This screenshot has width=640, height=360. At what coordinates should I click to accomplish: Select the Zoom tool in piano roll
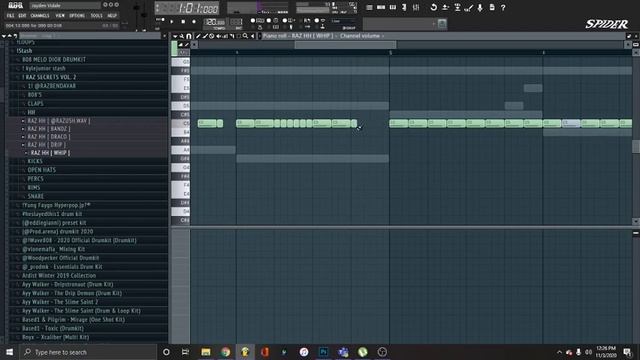tap(245, 36)
